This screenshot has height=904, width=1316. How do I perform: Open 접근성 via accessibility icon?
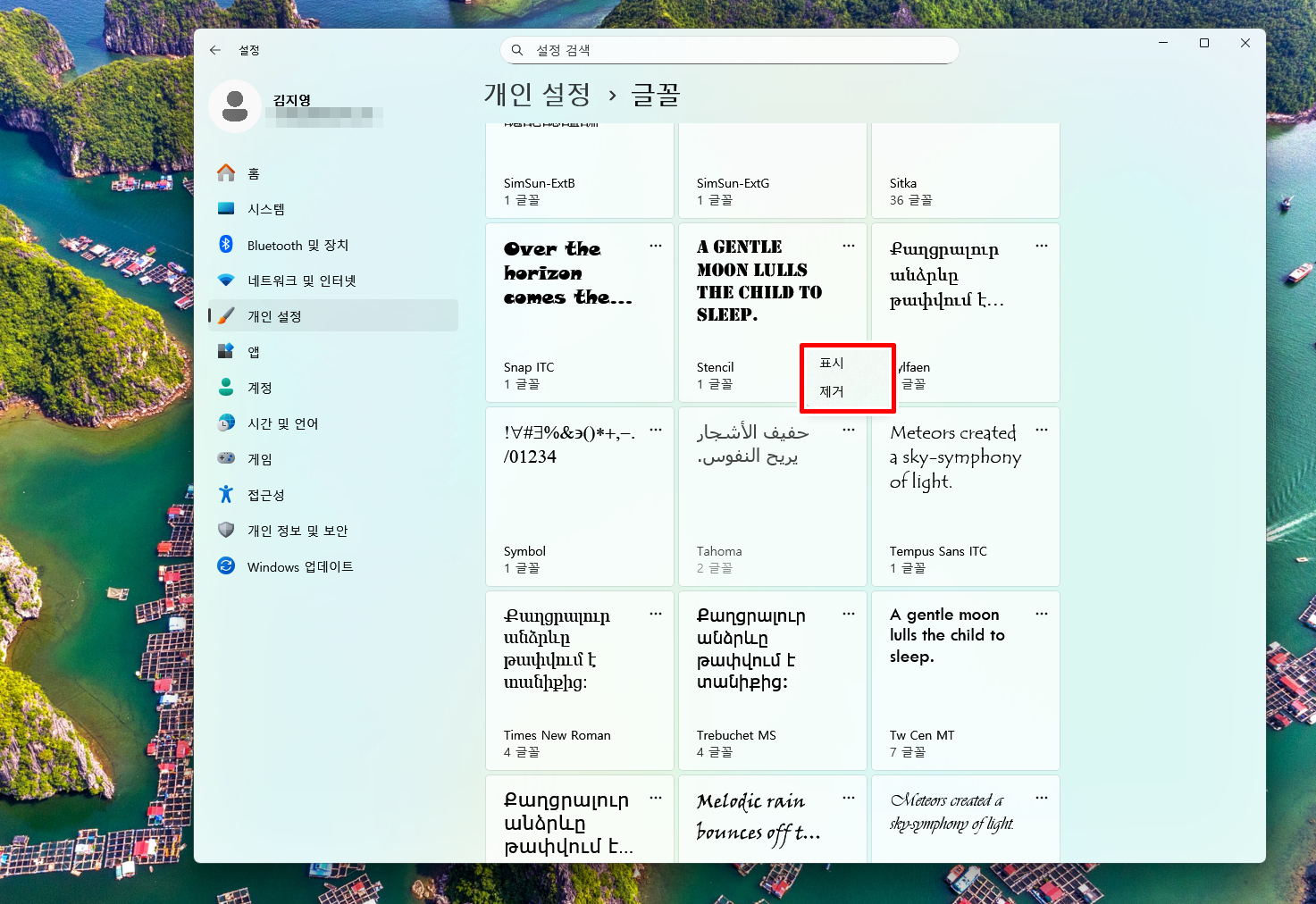(x=226, y=494)
